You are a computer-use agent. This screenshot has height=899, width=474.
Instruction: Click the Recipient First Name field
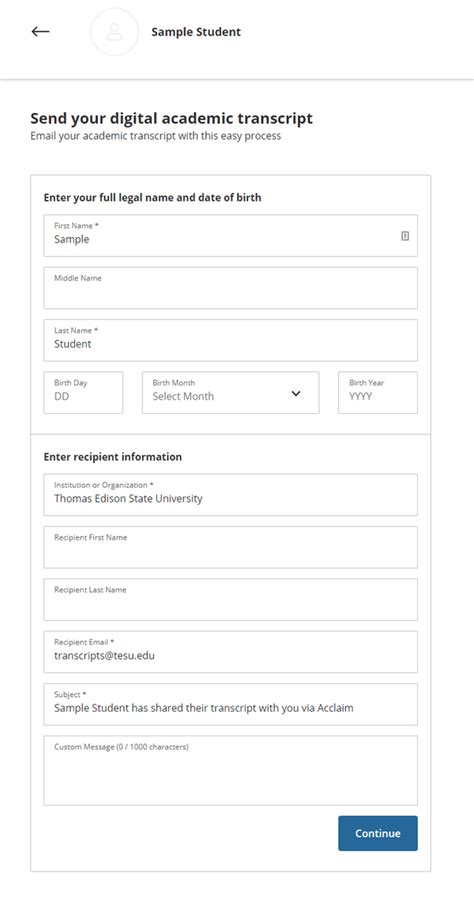[230, 548]
